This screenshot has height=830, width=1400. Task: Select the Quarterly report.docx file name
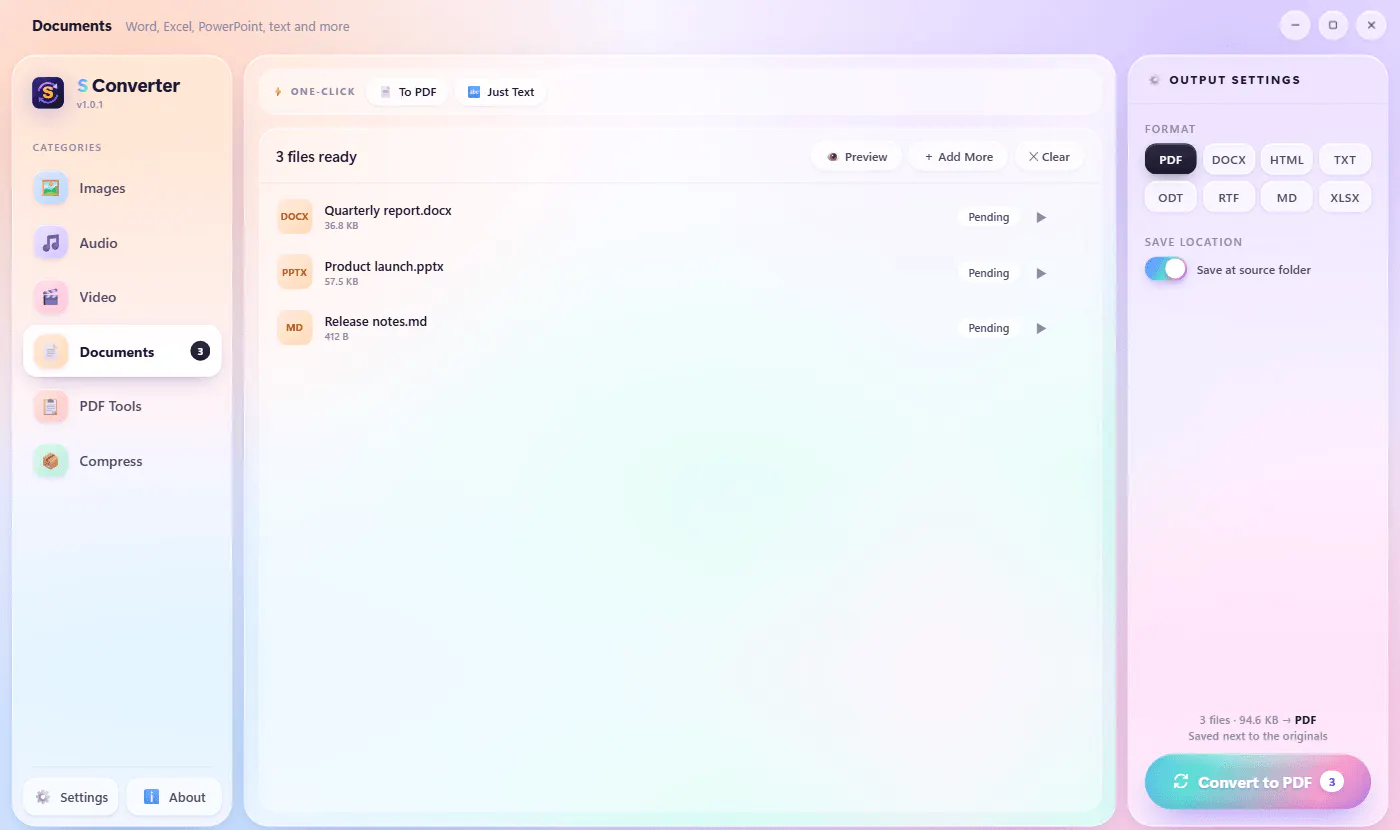(388, 211)
